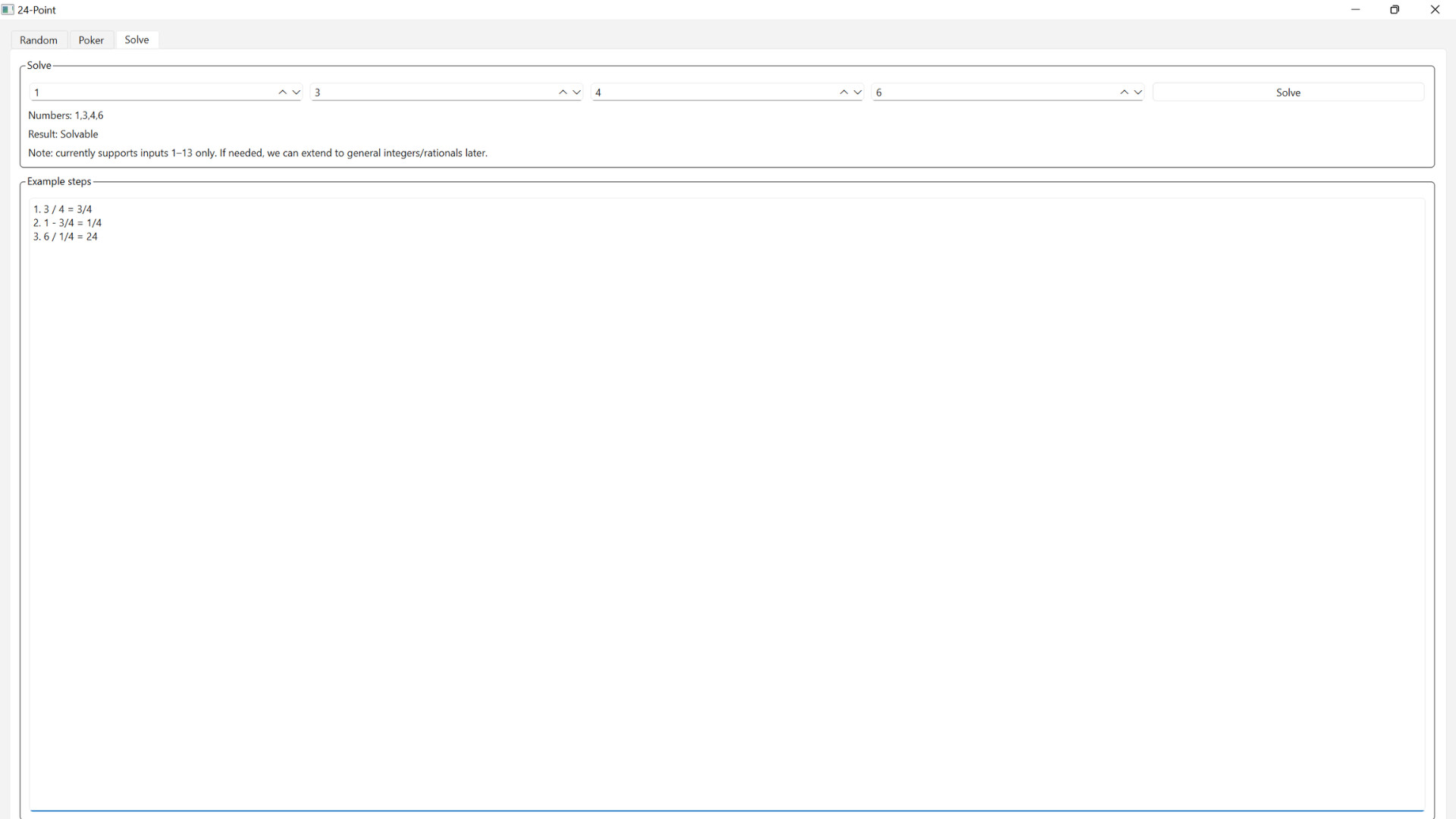Switch to the Random tab

[x=39, y=40]
